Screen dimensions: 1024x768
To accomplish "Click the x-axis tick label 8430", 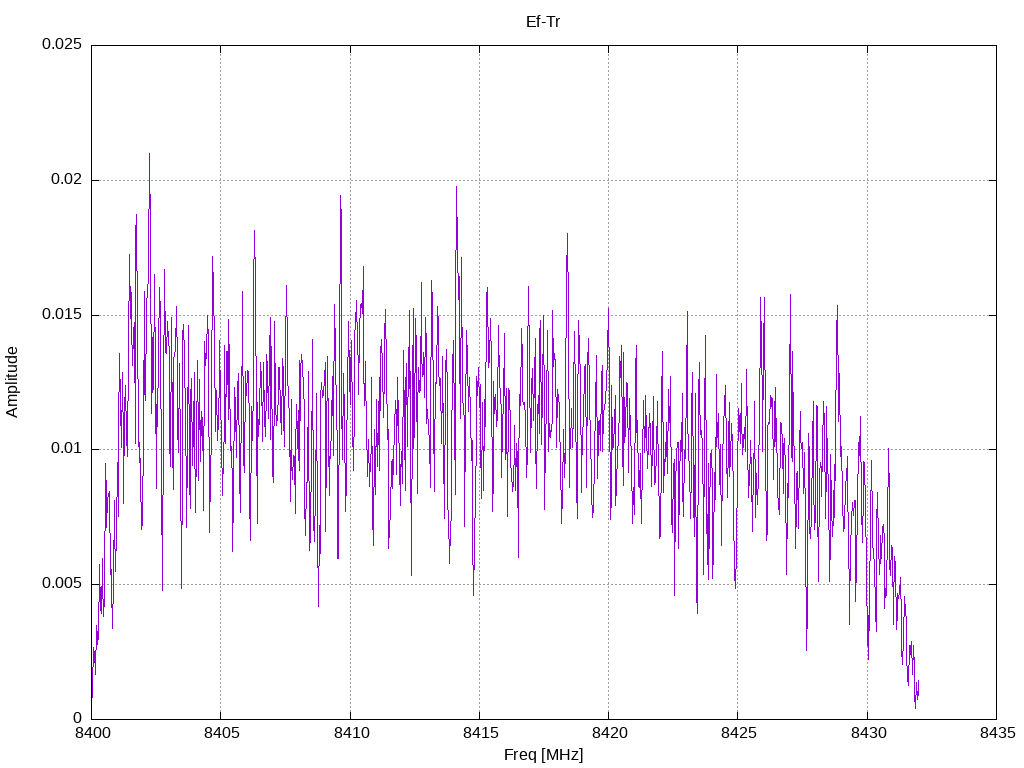I will click(x=868, y=733).
